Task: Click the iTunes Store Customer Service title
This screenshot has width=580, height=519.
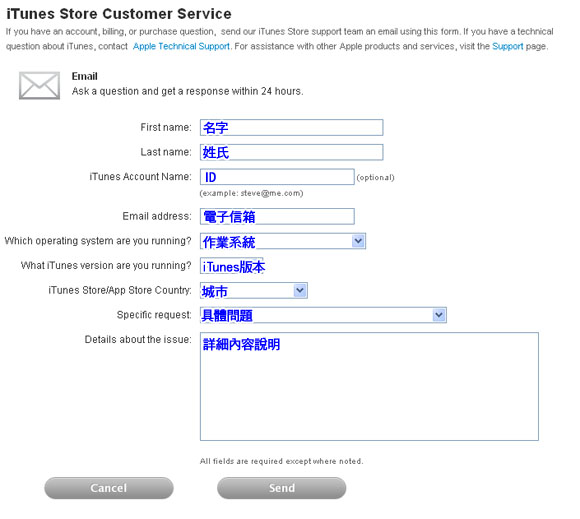Action: click(119, 14)
